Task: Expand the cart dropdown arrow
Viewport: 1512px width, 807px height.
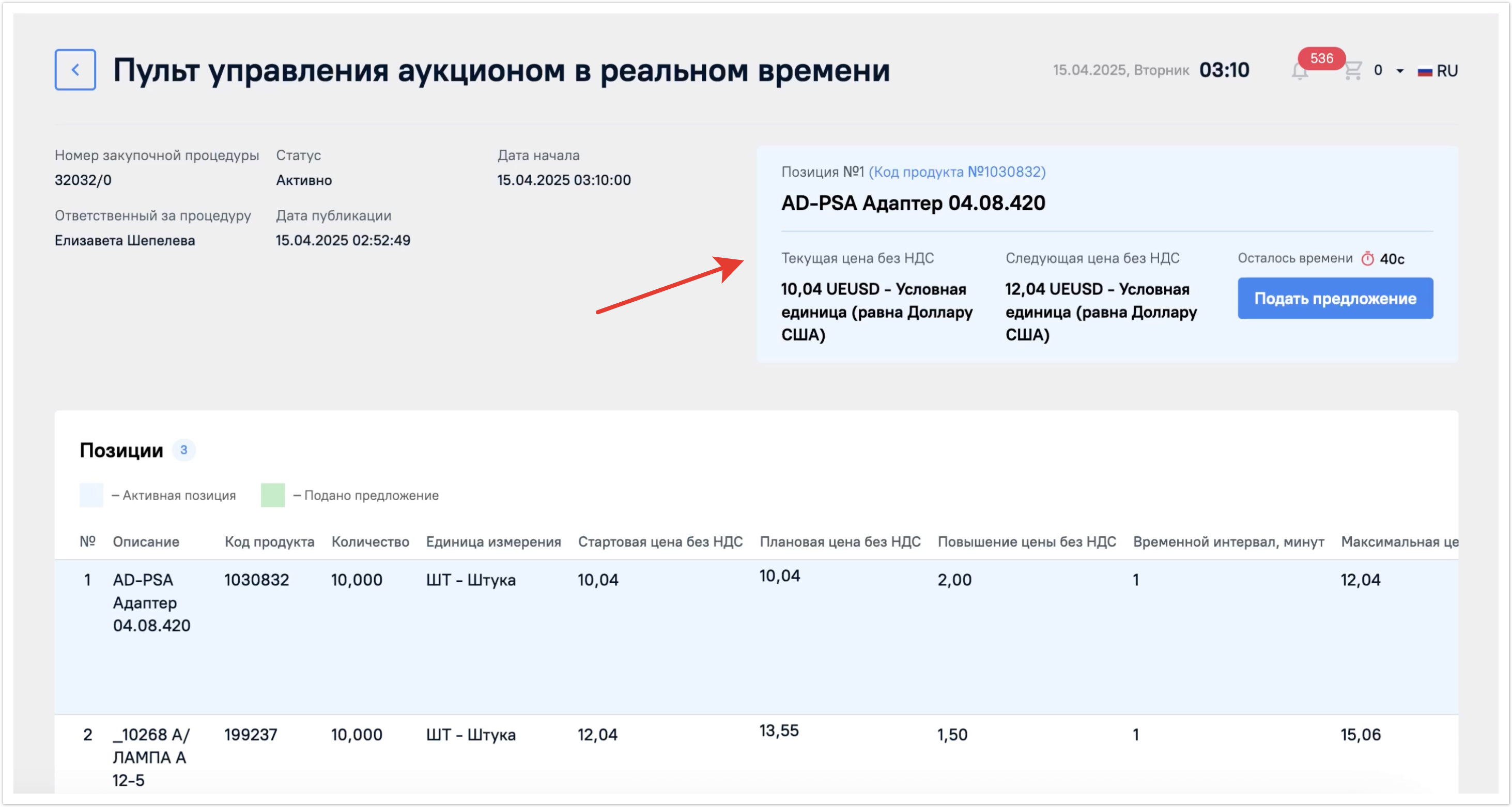Action: point(1400,71)
